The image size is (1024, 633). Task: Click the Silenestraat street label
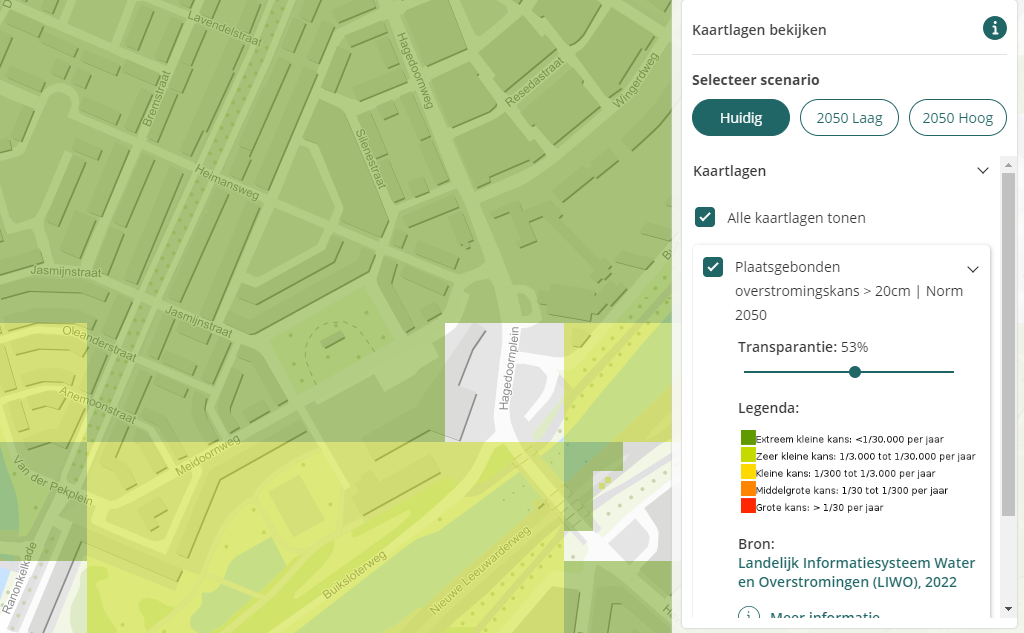coord(370,159)
